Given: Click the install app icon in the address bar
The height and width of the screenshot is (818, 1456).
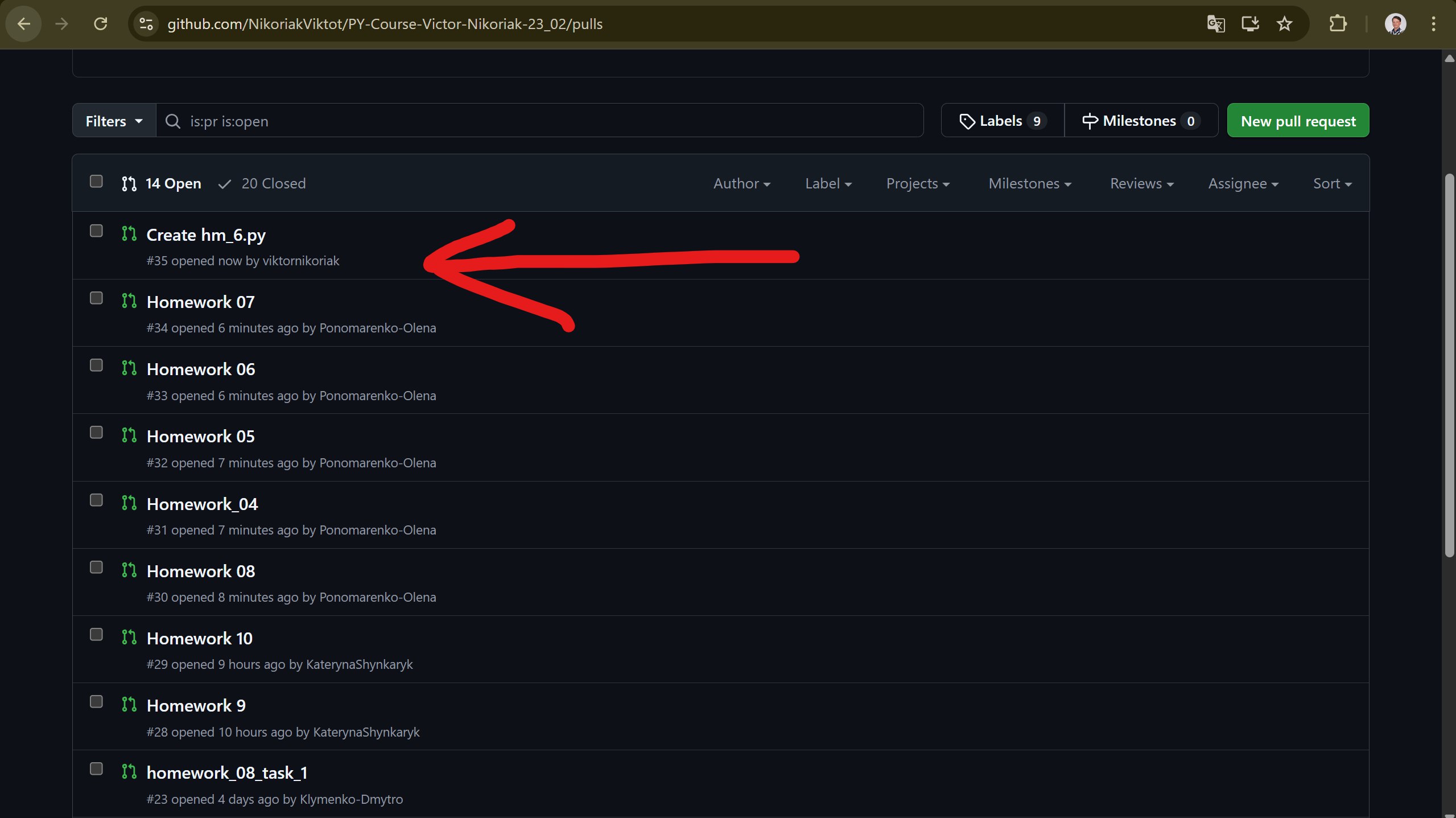Looking at the screenshot, I should point(1250,24).
